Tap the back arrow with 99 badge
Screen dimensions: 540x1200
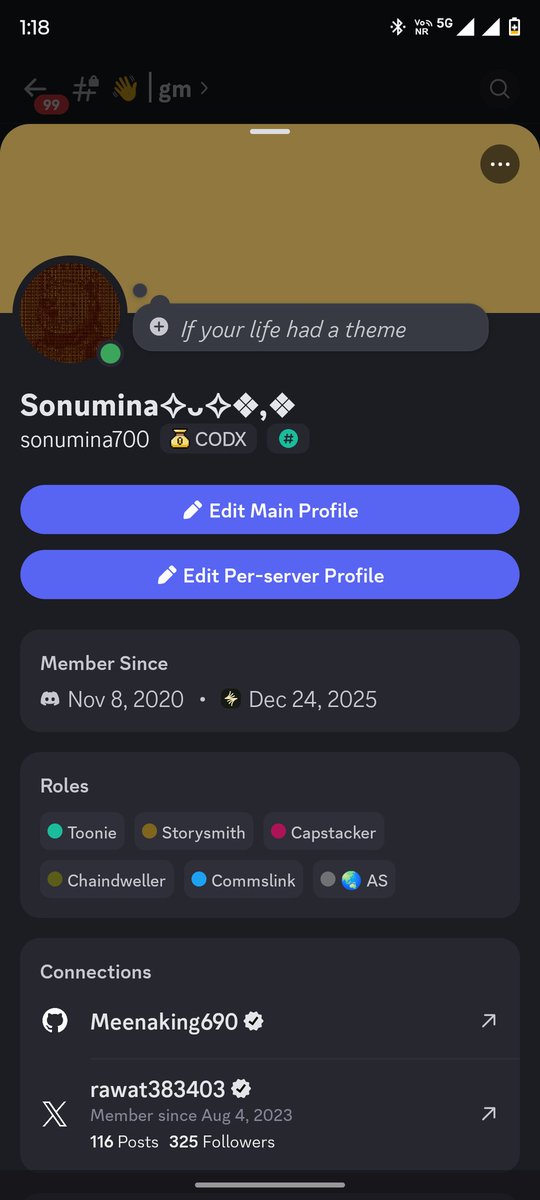(38, 91)
